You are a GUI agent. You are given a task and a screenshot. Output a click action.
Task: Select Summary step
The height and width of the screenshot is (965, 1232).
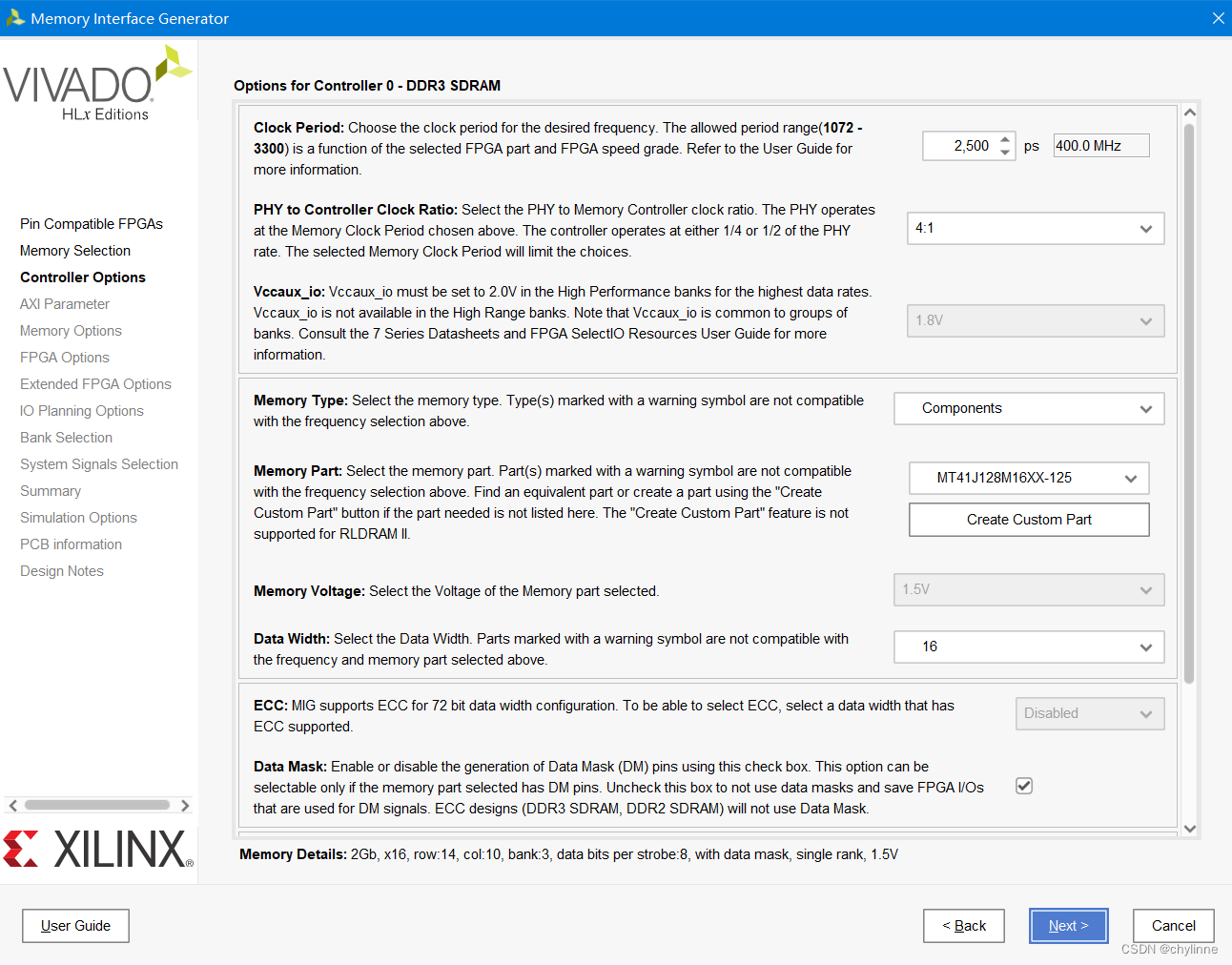click(x=51, y=491)
